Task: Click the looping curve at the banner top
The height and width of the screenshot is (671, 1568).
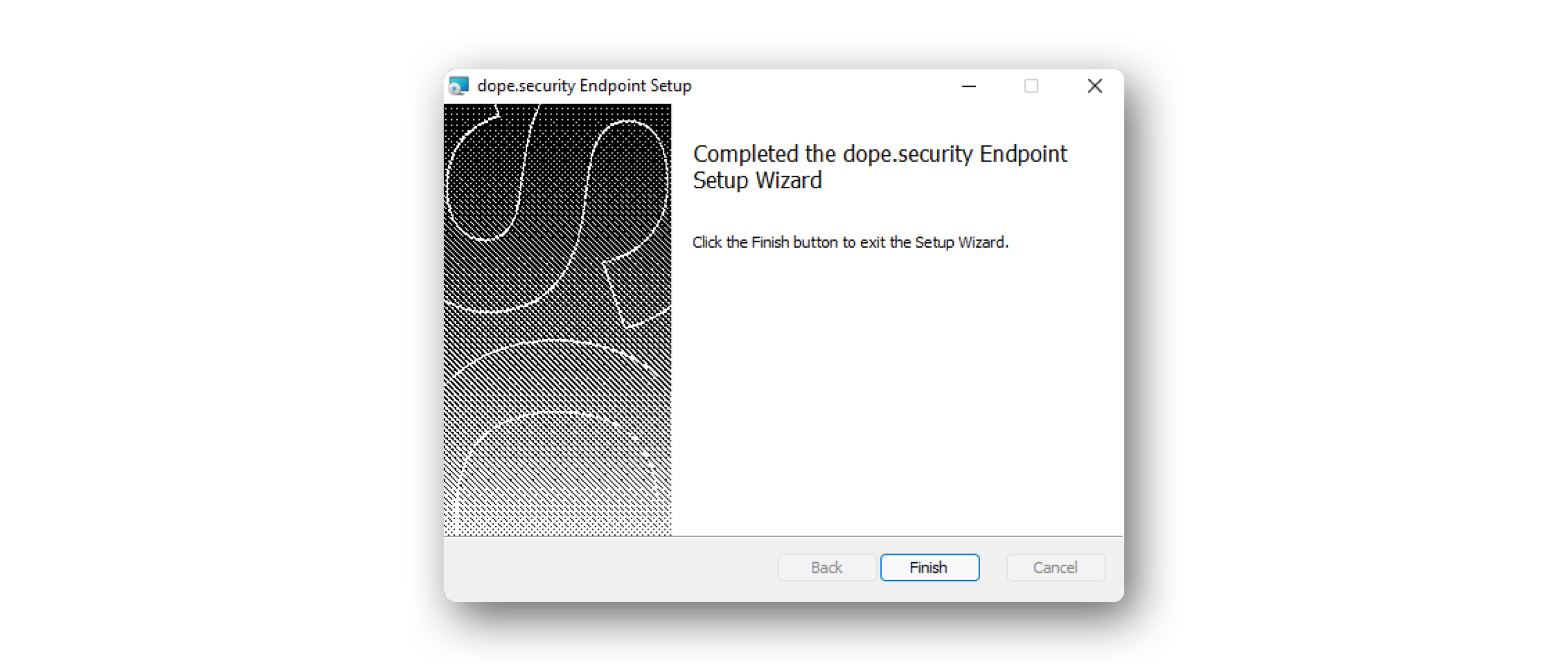Action: point(621,184)
